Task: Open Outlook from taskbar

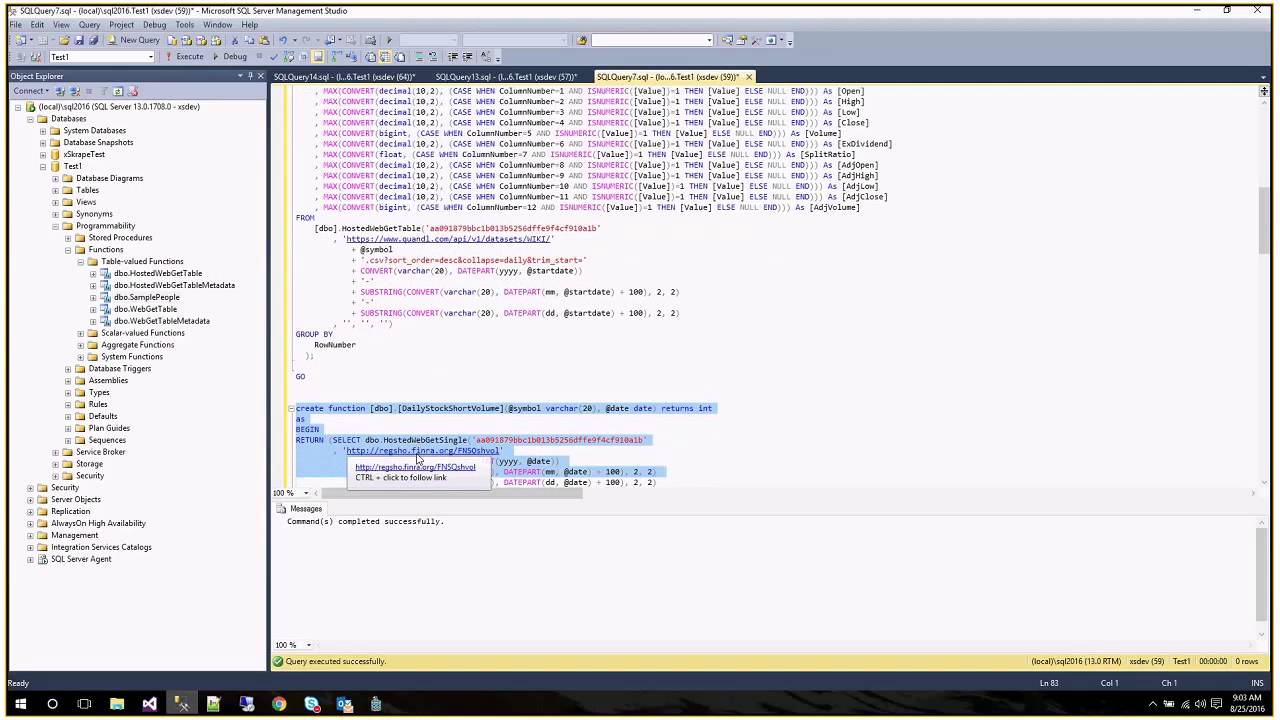Action: click(344, 704)
